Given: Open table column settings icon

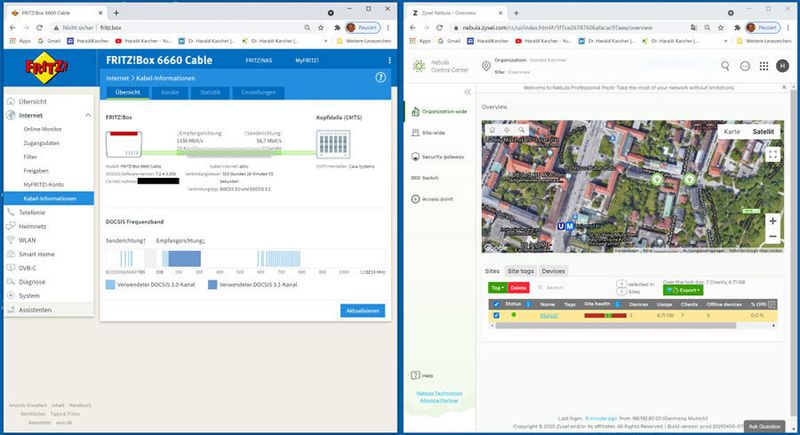Looking at the screenshot, I should [x=772, y=304].
